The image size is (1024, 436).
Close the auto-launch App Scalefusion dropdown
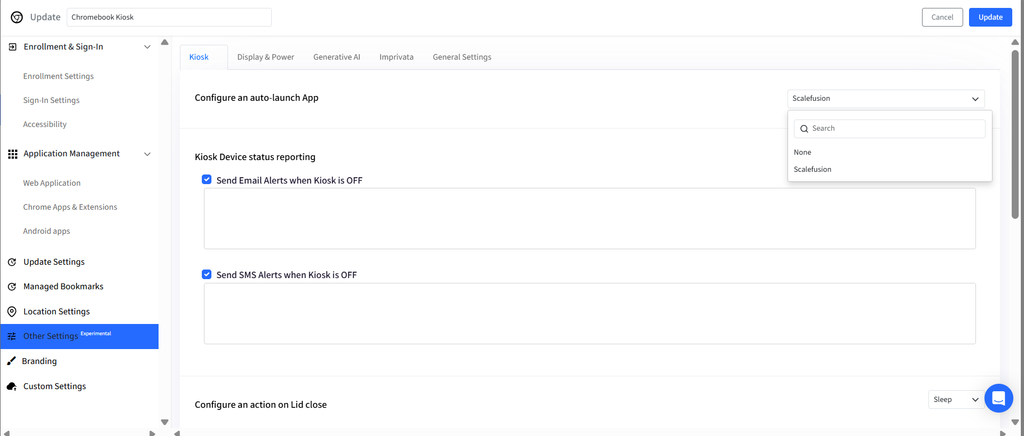886,99
